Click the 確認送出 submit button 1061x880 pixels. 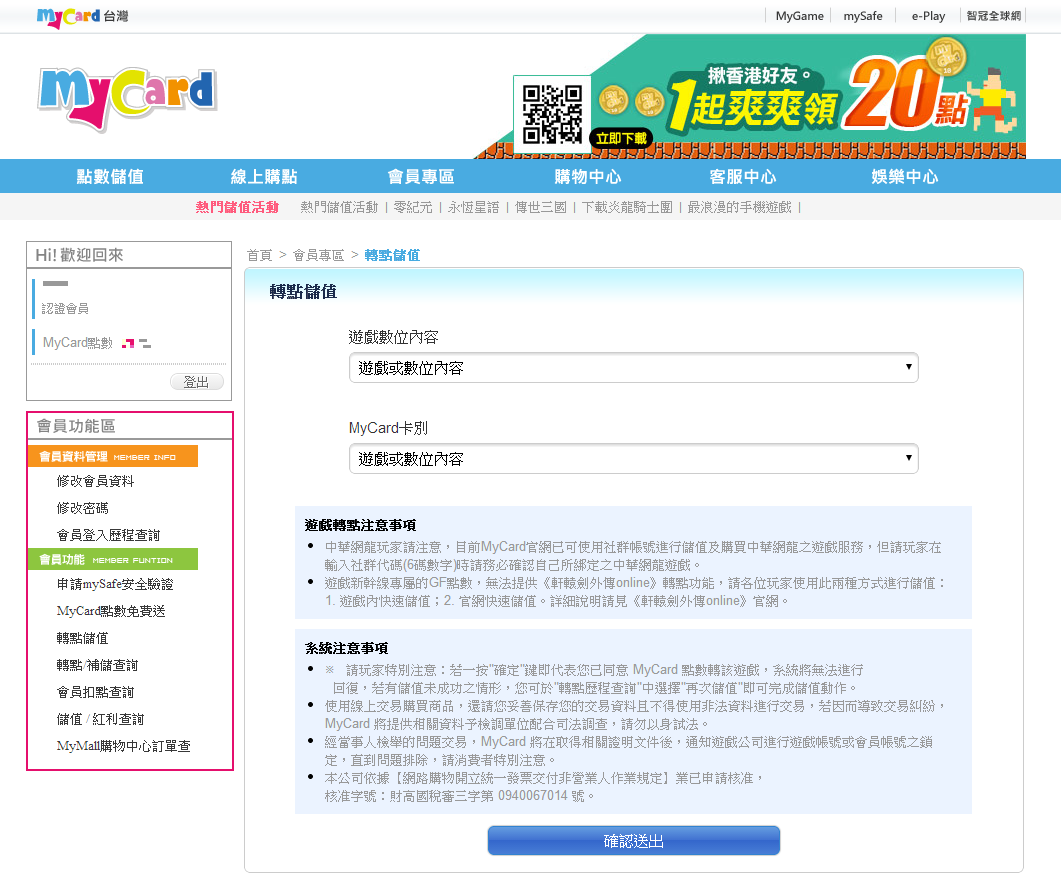633,841
